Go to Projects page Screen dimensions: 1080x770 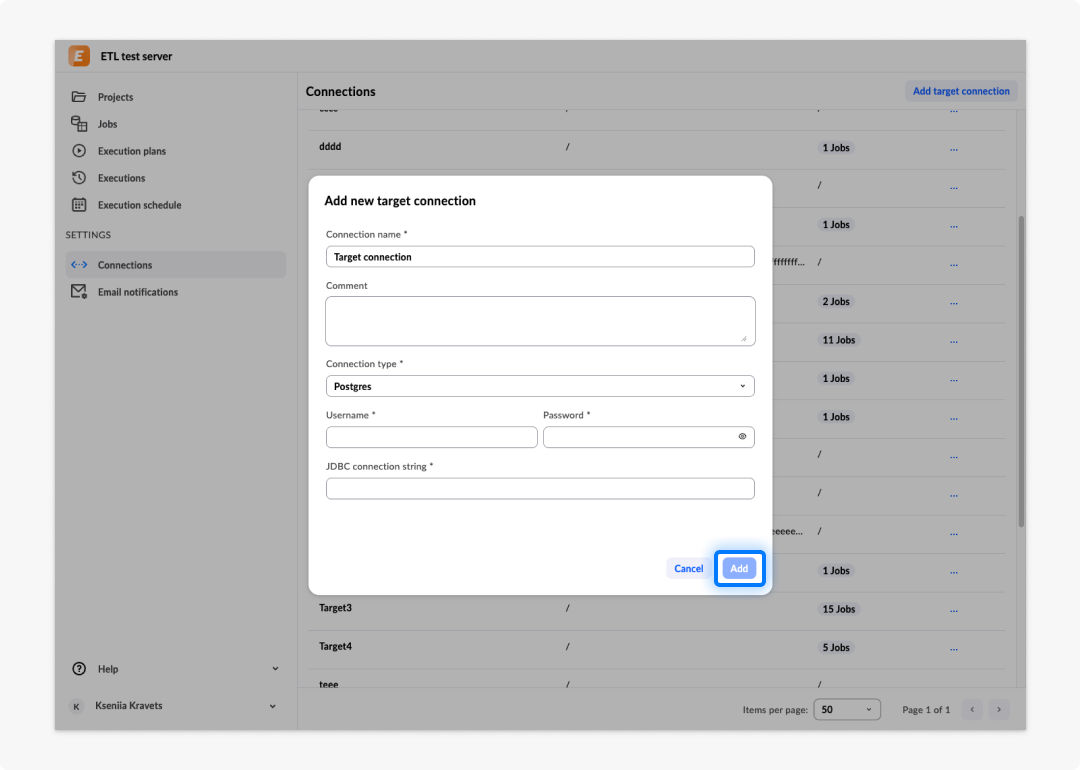(115, 97)
